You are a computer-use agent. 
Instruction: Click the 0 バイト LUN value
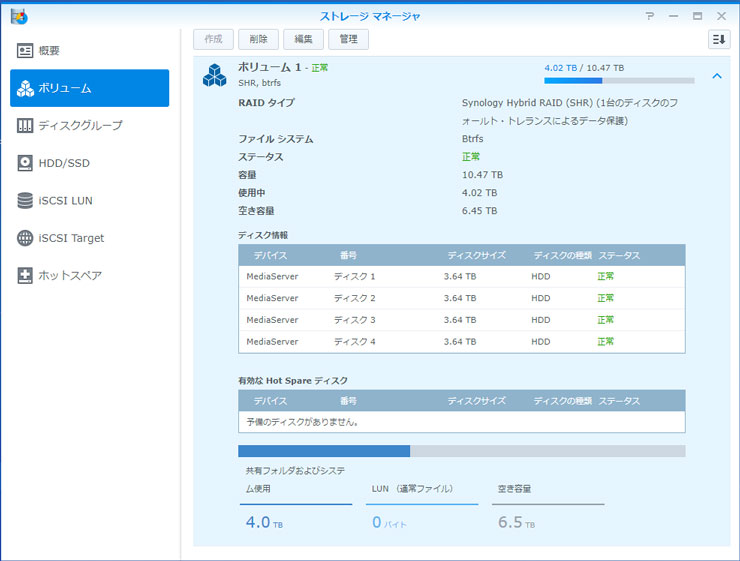389,522
